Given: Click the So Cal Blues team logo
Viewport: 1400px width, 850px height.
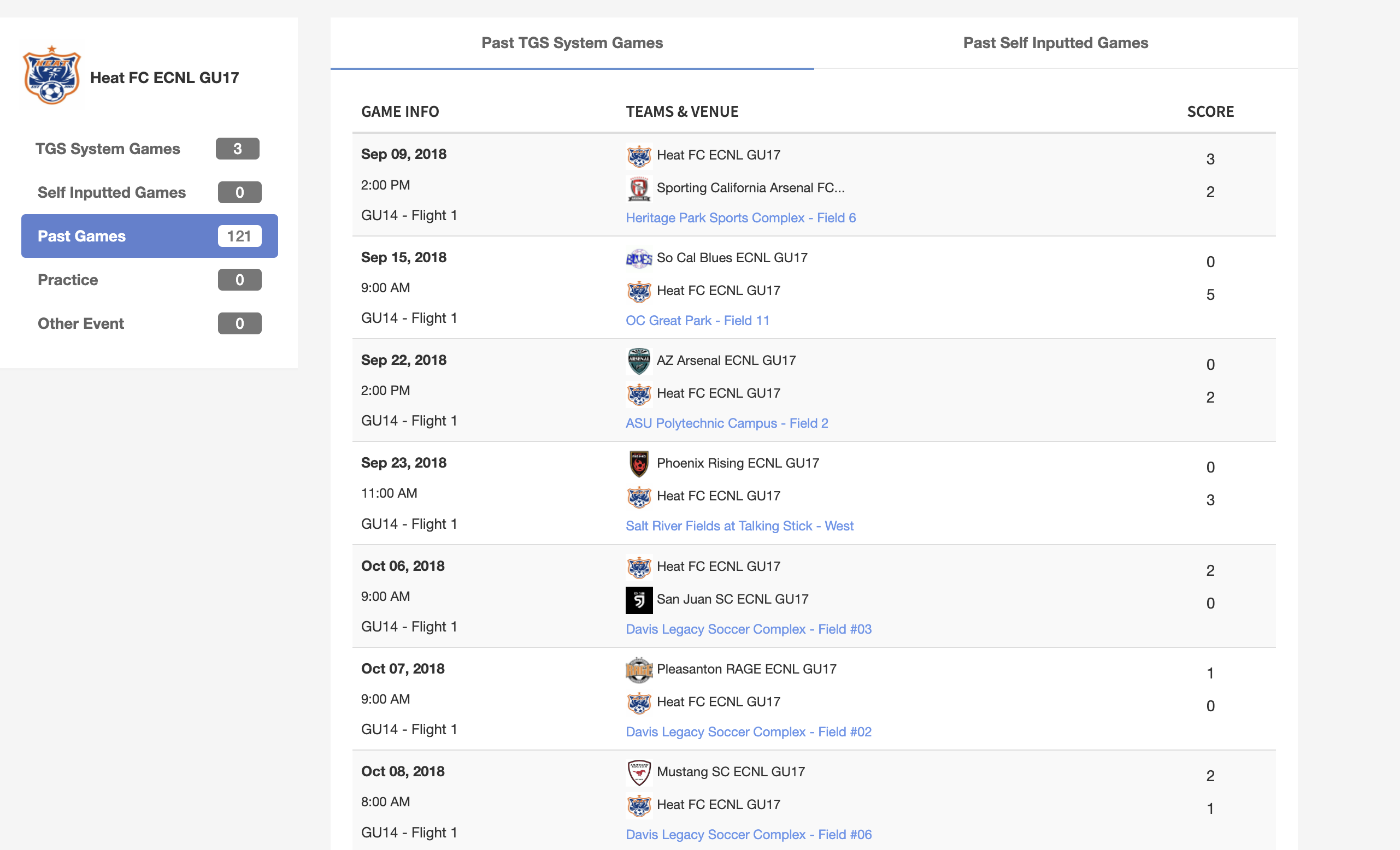Looking at the screenshot, I should click(x=639, y=258).
